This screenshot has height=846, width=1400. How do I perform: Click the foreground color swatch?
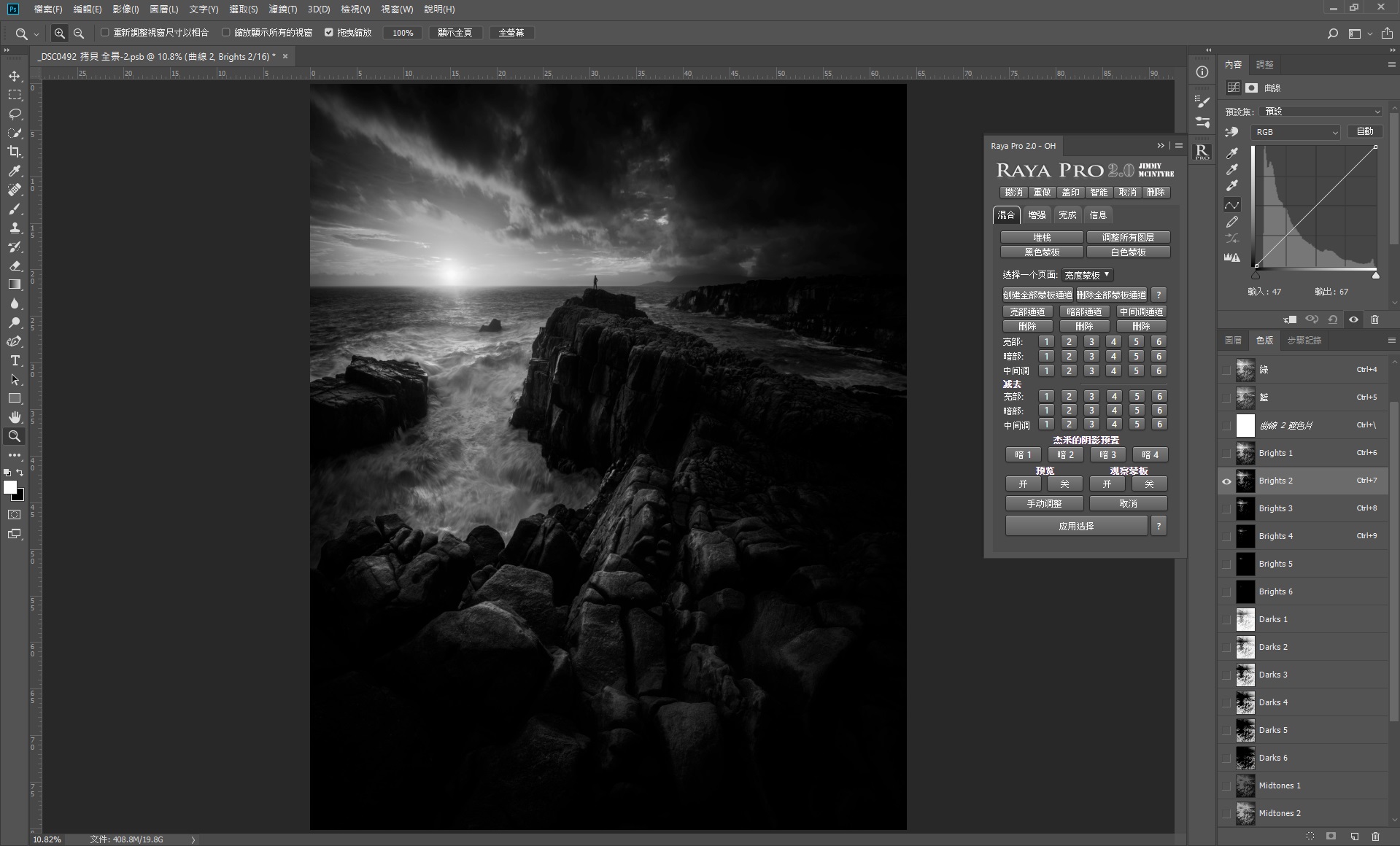point(10,487)
